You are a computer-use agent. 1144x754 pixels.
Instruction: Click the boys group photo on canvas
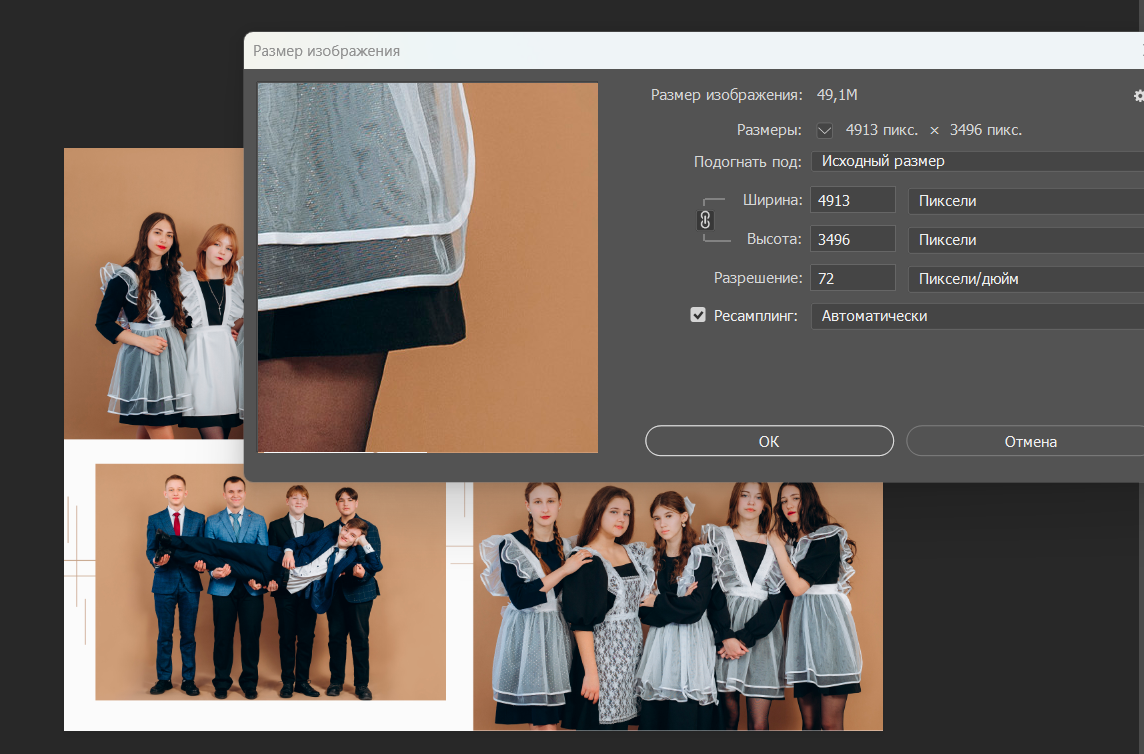pos(271,582)
